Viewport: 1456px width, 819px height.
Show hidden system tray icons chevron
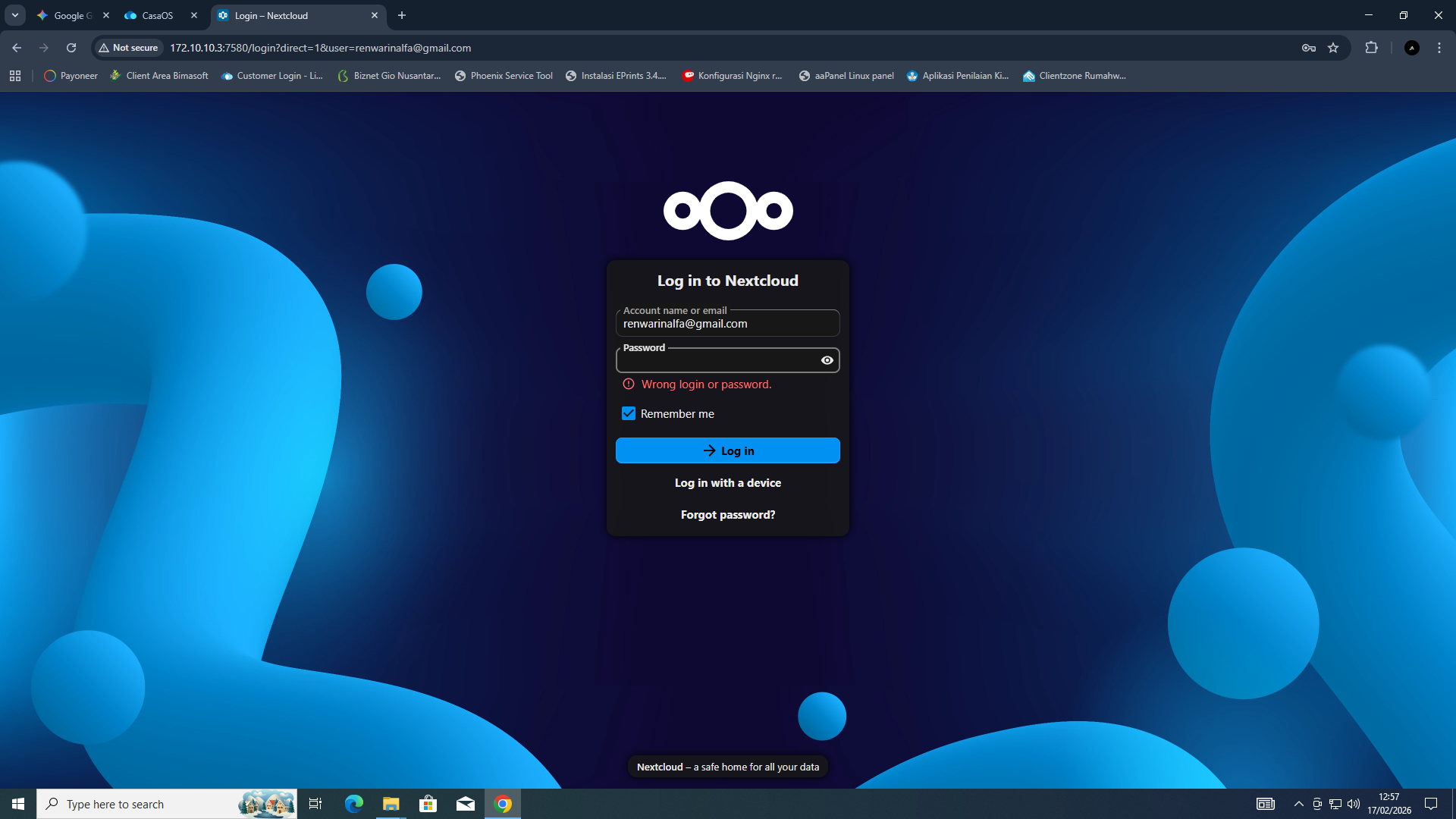click(1298, 804)
